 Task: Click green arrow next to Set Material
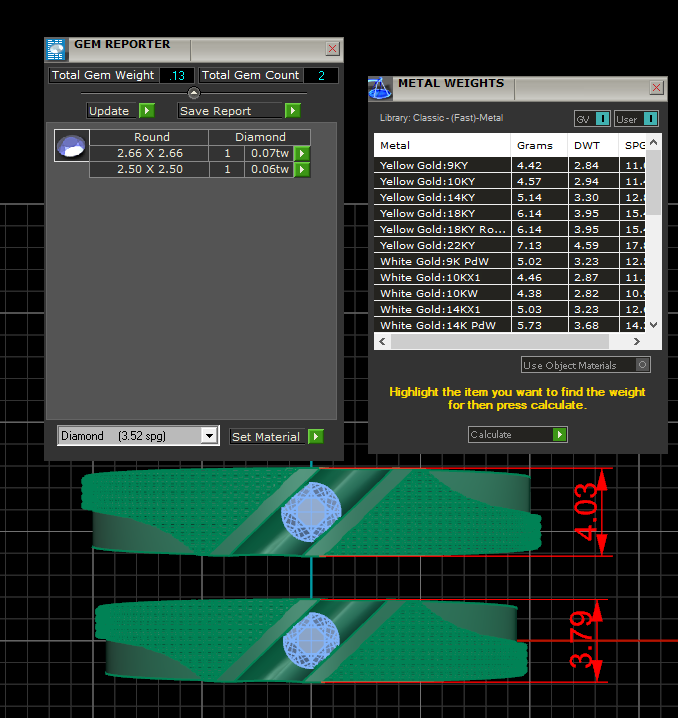coord(316,437)
